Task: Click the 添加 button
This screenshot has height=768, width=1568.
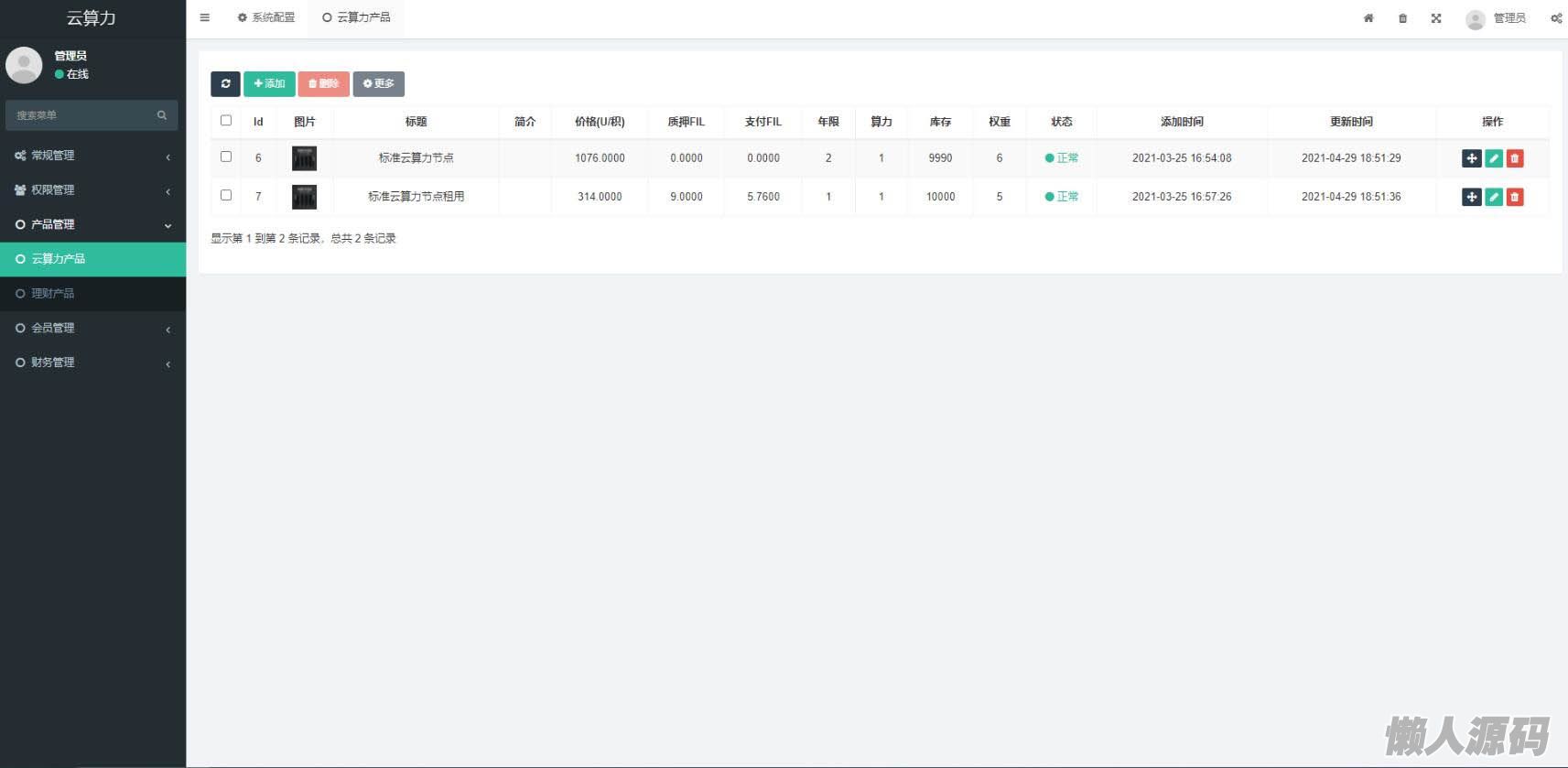Action: pyautogui.click(x=269, y=83)
